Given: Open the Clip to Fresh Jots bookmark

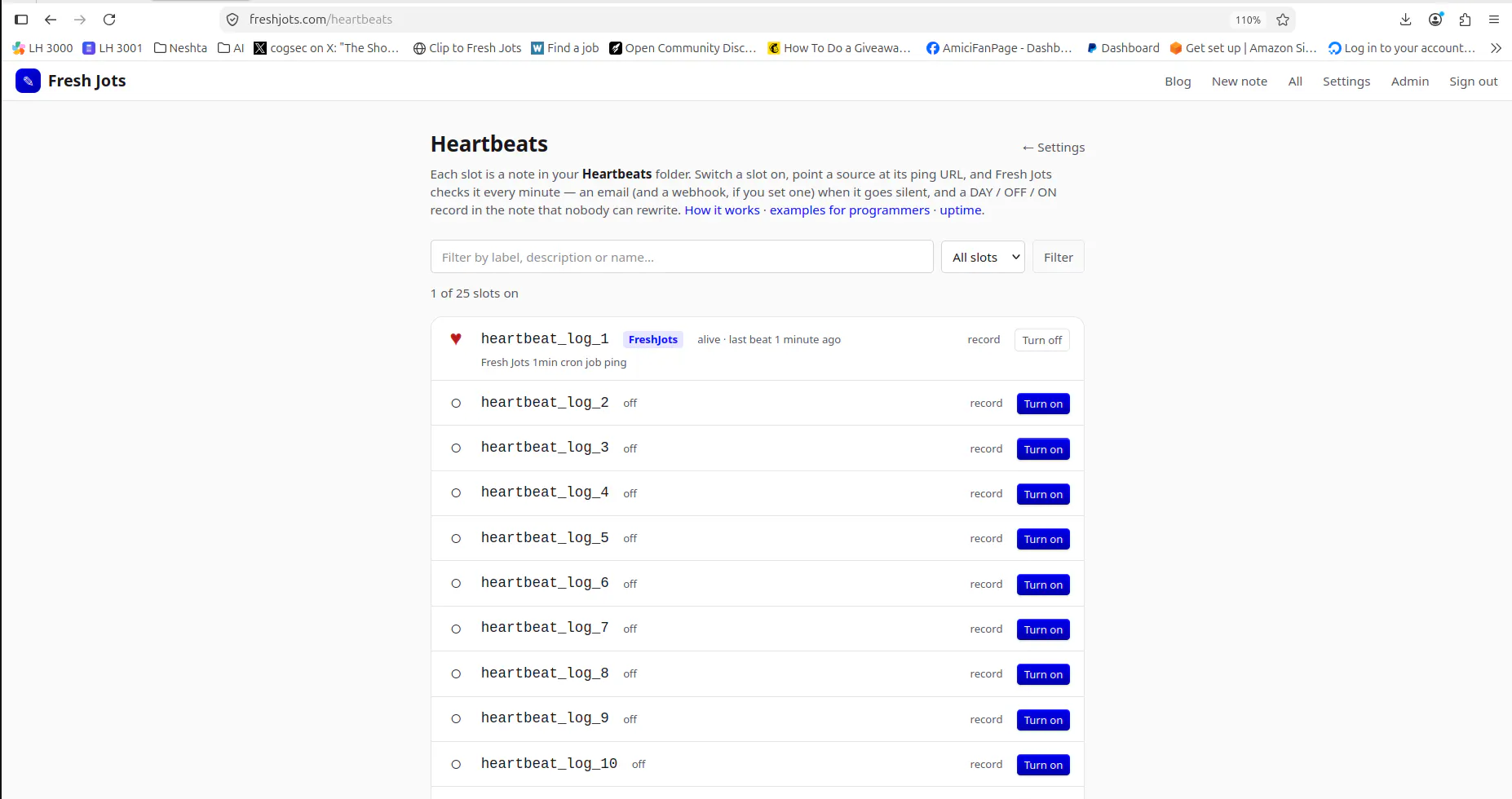Looking at the screenshot, I should (467, 48).
